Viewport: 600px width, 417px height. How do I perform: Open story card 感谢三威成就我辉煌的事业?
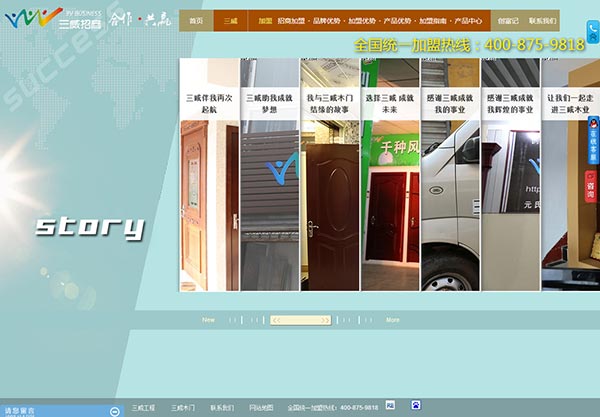click(510, 174)
